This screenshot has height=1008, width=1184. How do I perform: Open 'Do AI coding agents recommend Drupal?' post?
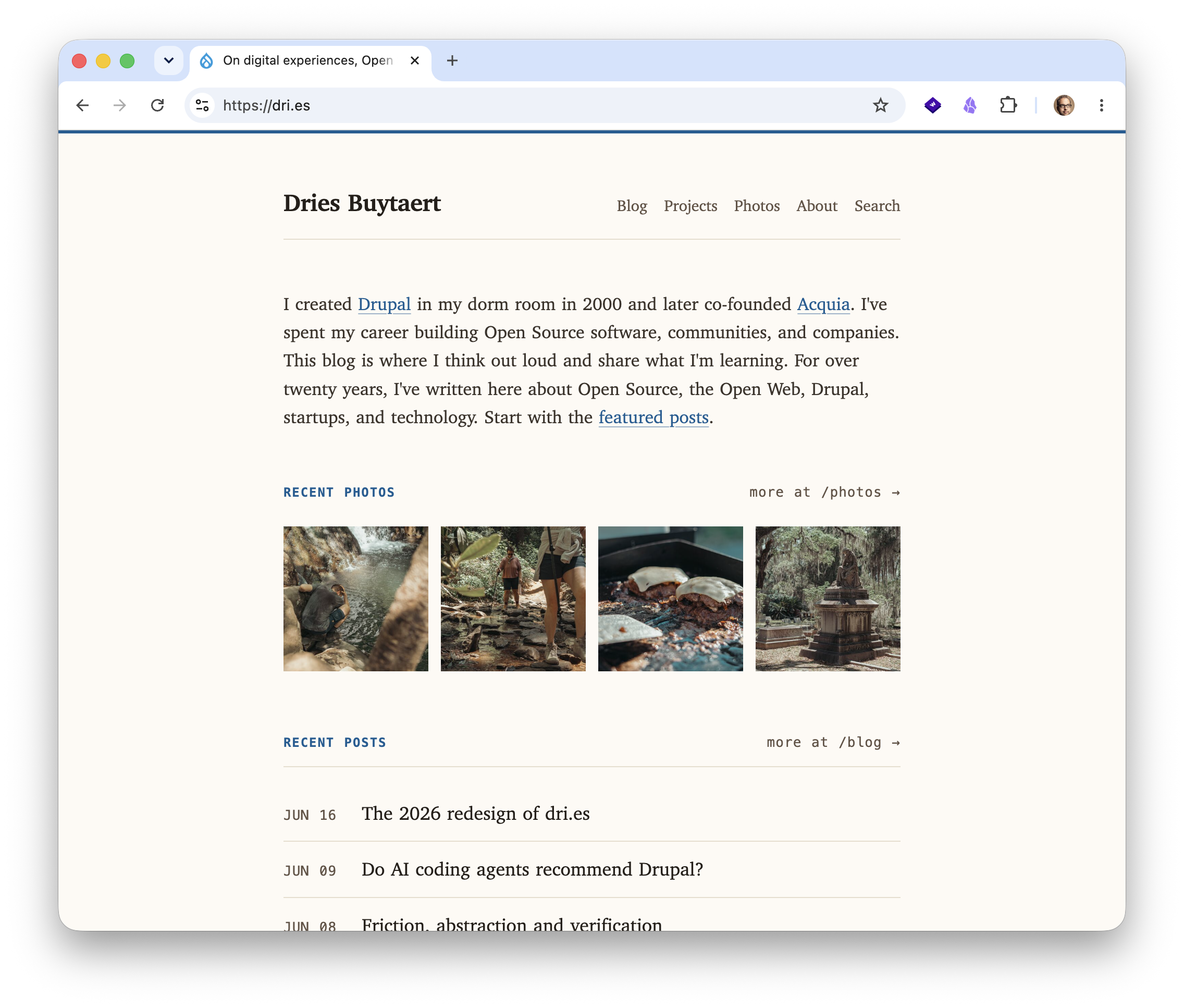point(532,869)
